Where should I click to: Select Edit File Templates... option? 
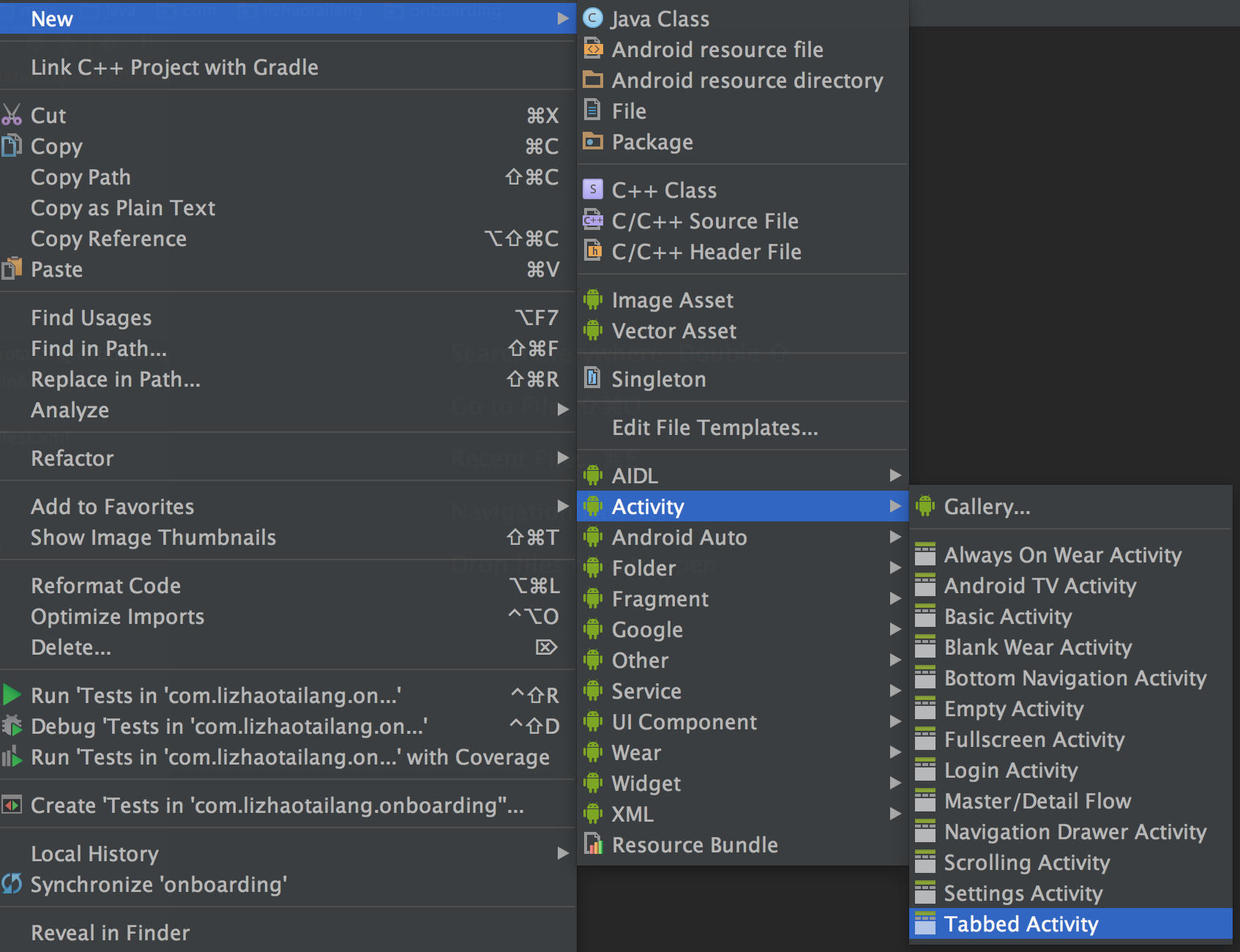click(x=715, y=428)
